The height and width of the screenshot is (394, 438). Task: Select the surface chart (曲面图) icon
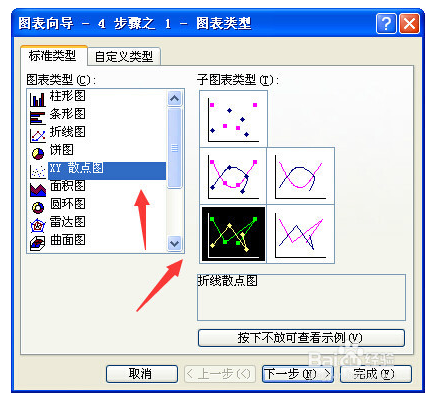[x=38, y=244]
